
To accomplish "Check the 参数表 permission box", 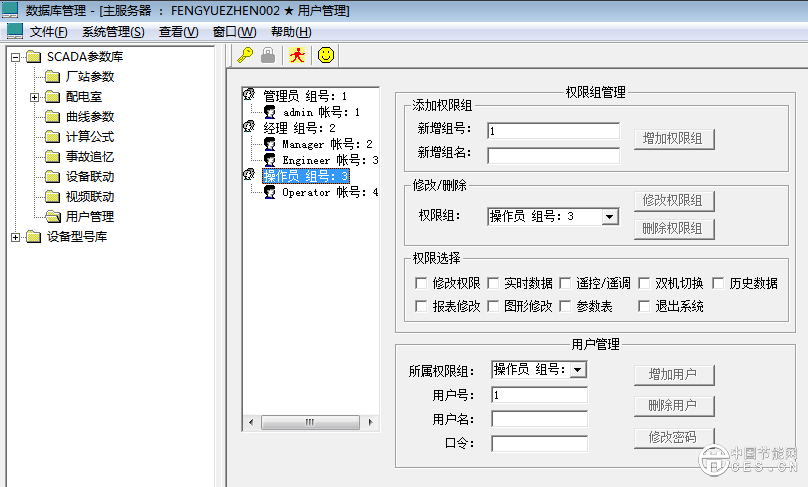I will click(565, 306).
